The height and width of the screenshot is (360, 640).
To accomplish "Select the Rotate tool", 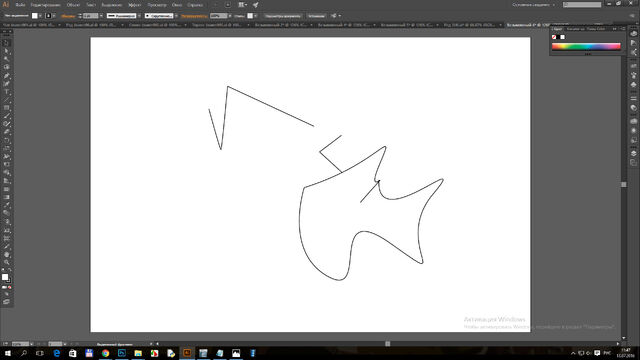I will (7, 140).
